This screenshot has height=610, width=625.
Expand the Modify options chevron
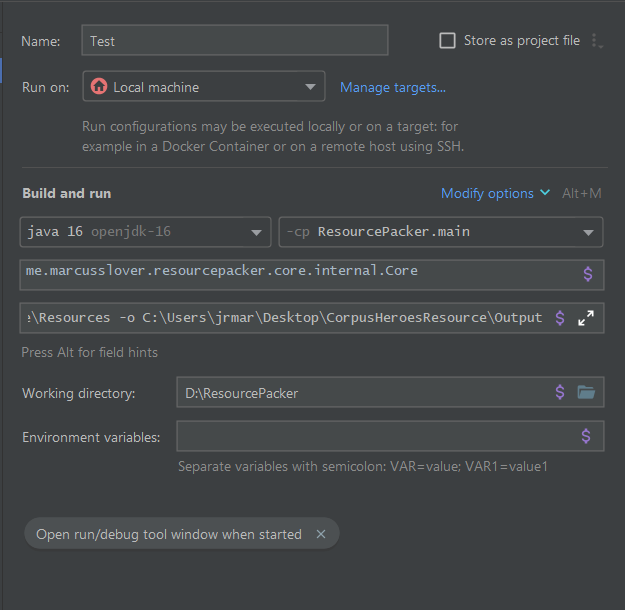[x=545, y=193]
